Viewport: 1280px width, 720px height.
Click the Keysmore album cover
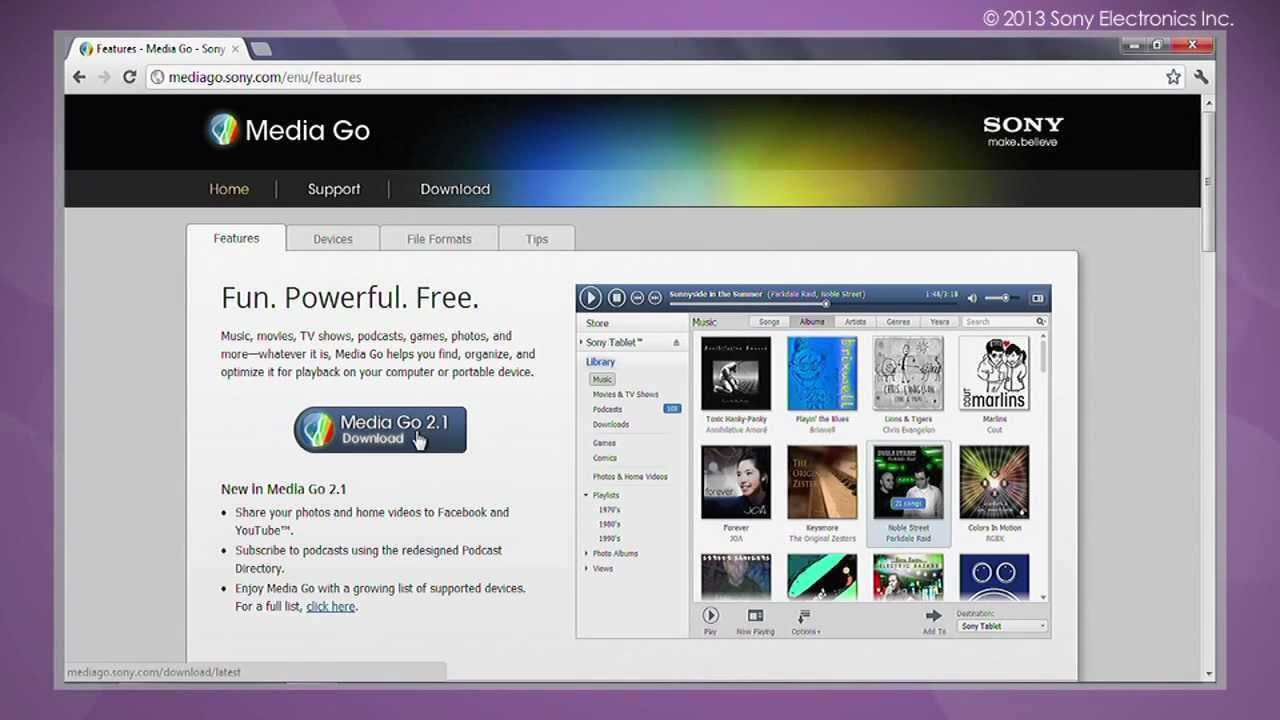click(822, 483)
